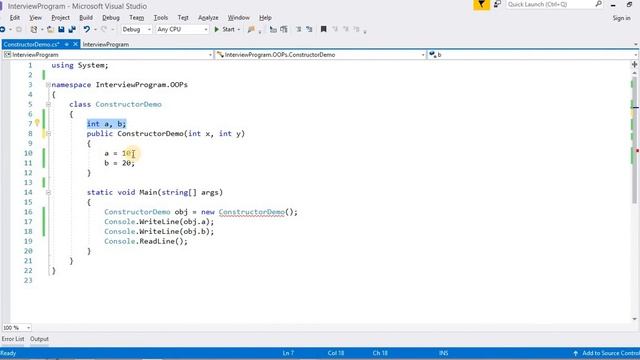Image resolution: width=640 pixels, height=360 pixels.
Task: Click the New Project toolbar icon
Action: click(x=33, y=29)
